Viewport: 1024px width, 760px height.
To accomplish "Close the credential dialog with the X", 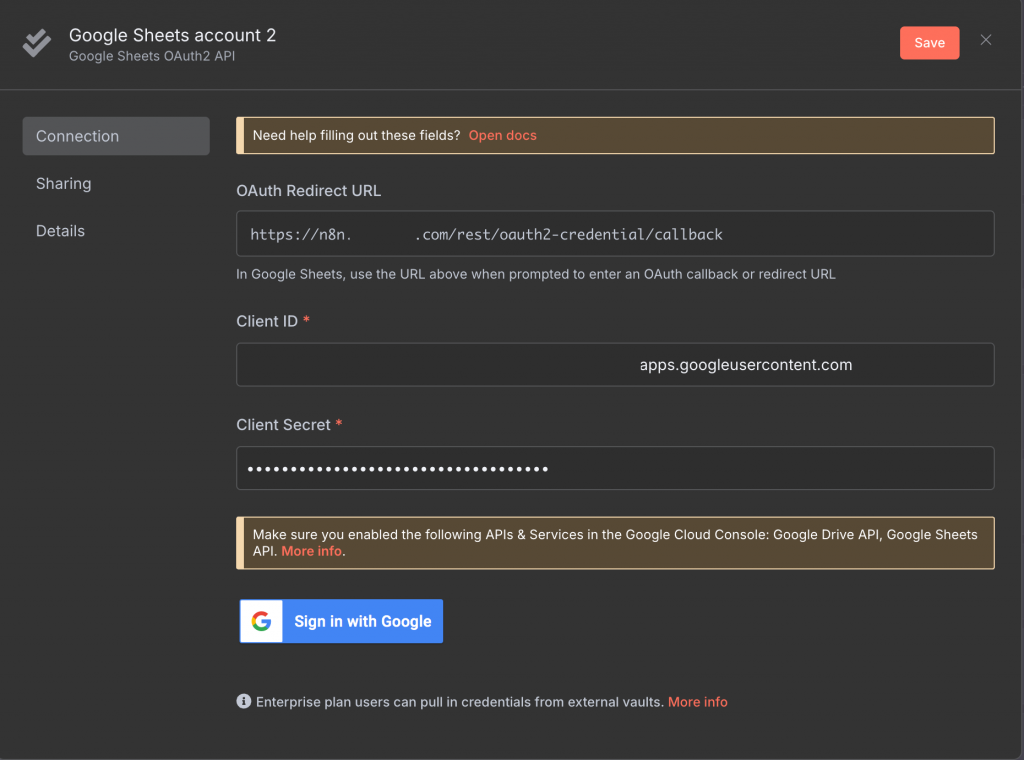I will tap(986, 40).
